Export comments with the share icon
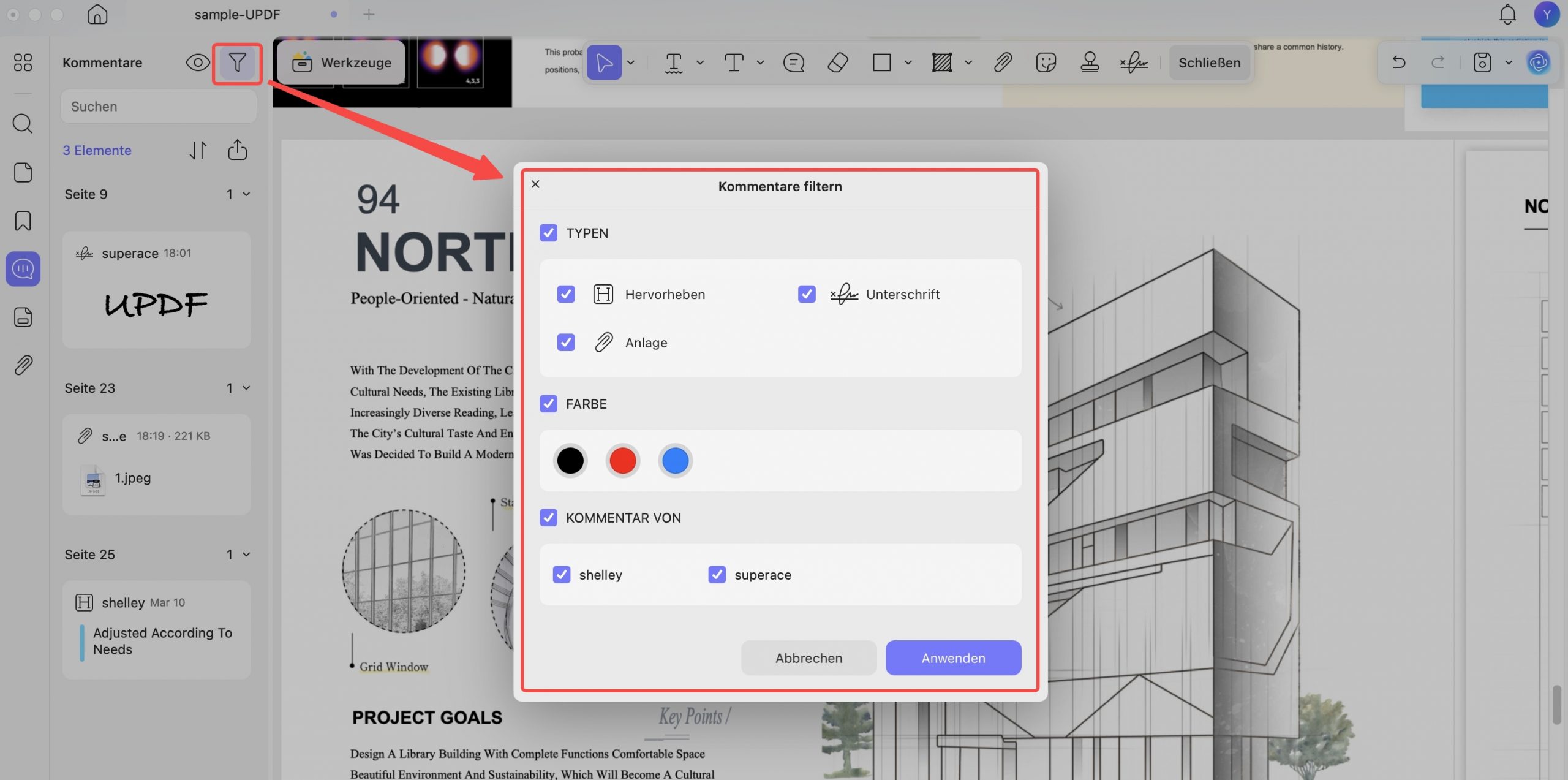1568x780 pixels. (238, 150)
